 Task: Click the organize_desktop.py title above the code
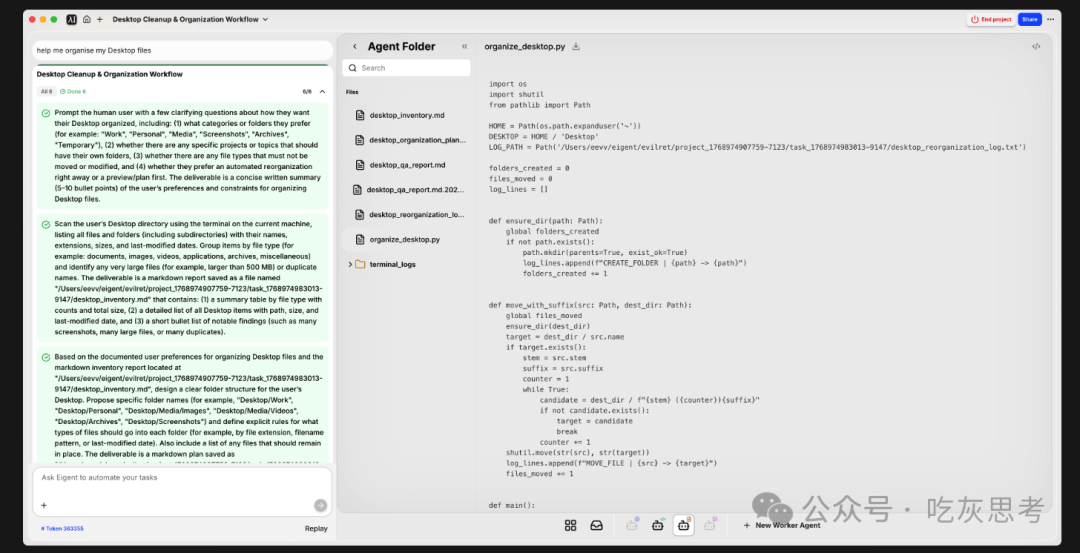[525, 47]
